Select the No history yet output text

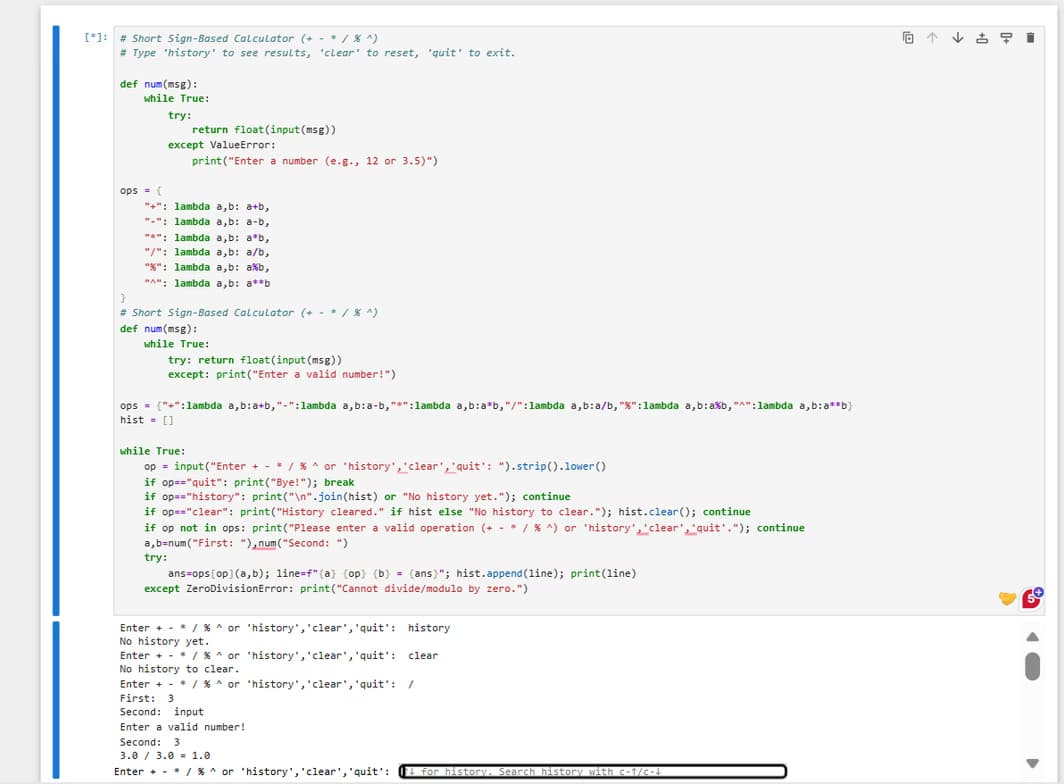click(x=160, y=641)
